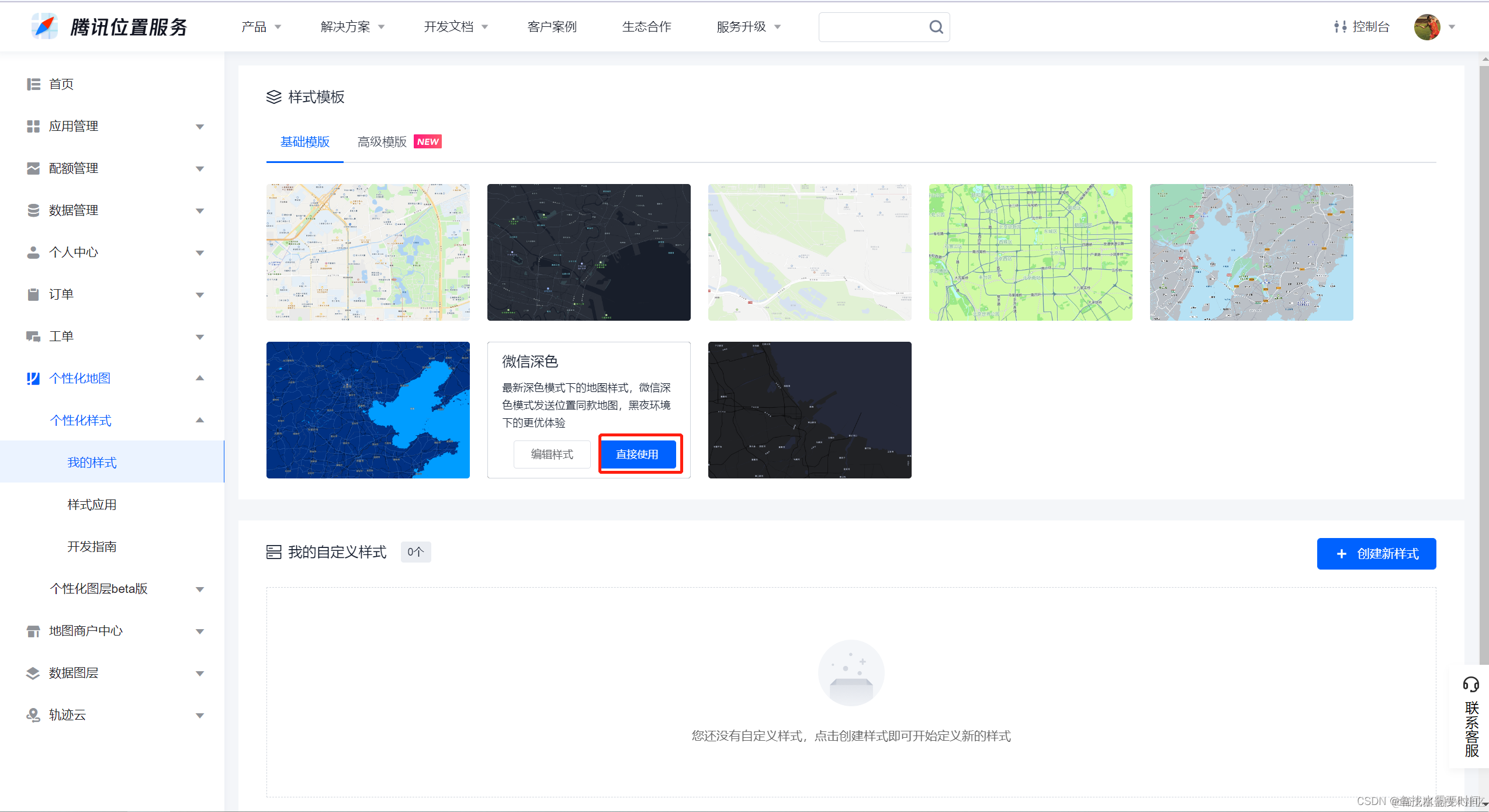Select the 数据管理 icon
This screenshot has width=1489, height=812.
33,210
